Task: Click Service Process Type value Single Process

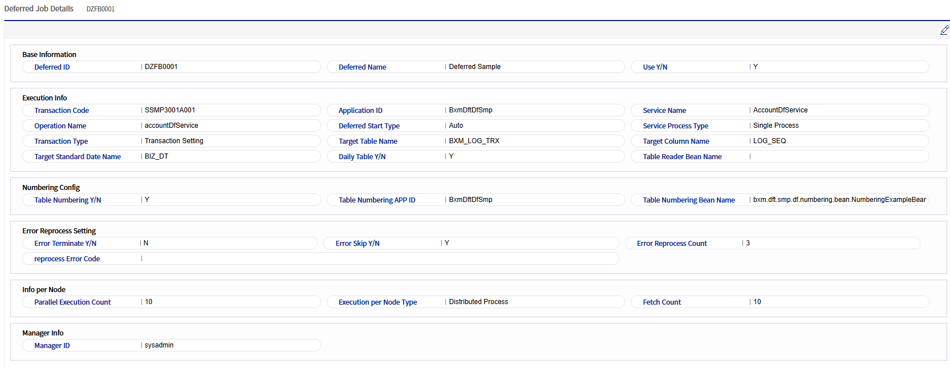Action: (x=776, y=125)
